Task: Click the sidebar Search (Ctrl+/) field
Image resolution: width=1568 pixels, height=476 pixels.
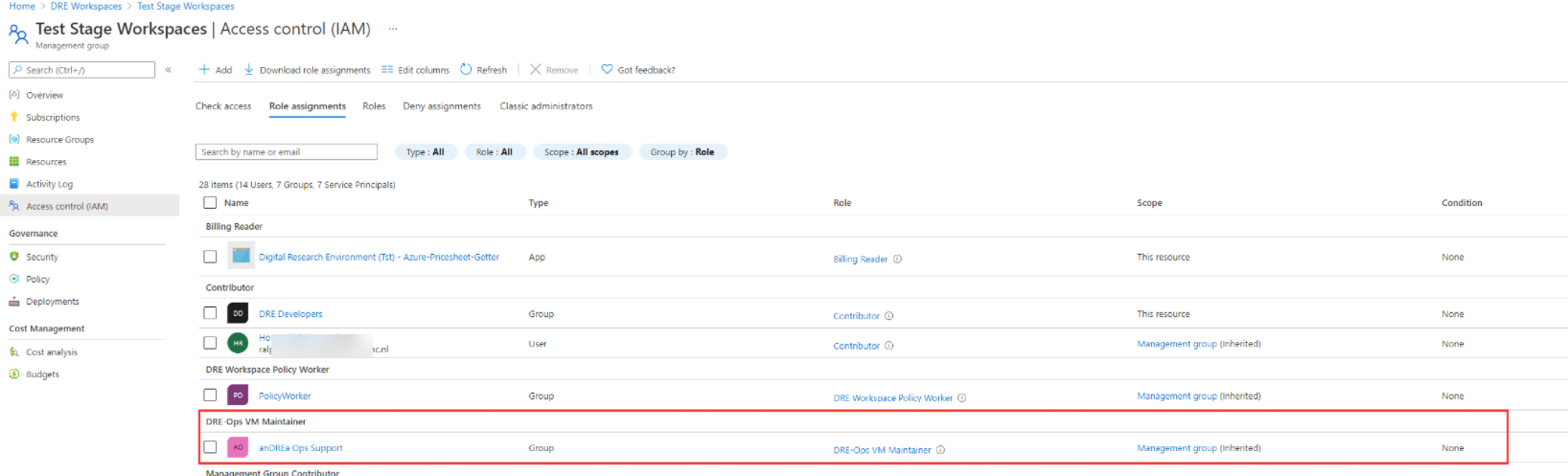Action: (x=82, y=70)
